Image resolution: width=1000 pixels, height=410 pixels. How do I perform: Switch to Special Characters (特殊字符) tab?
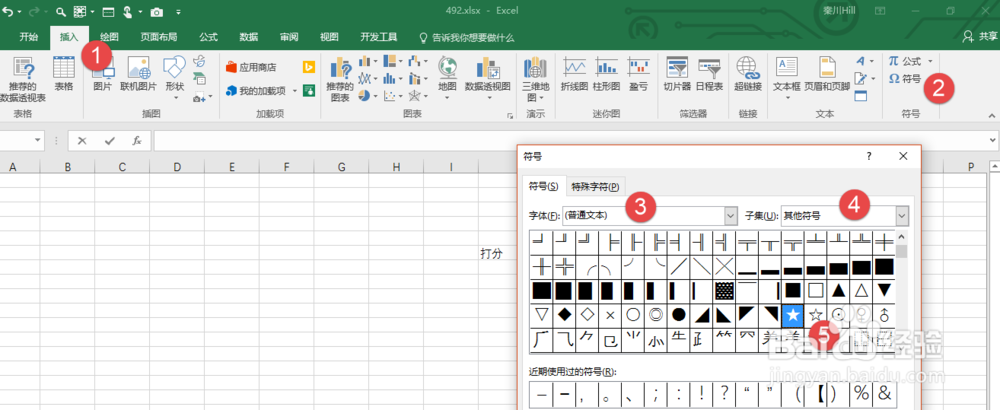pyautogui.click(x=595, y=187)
